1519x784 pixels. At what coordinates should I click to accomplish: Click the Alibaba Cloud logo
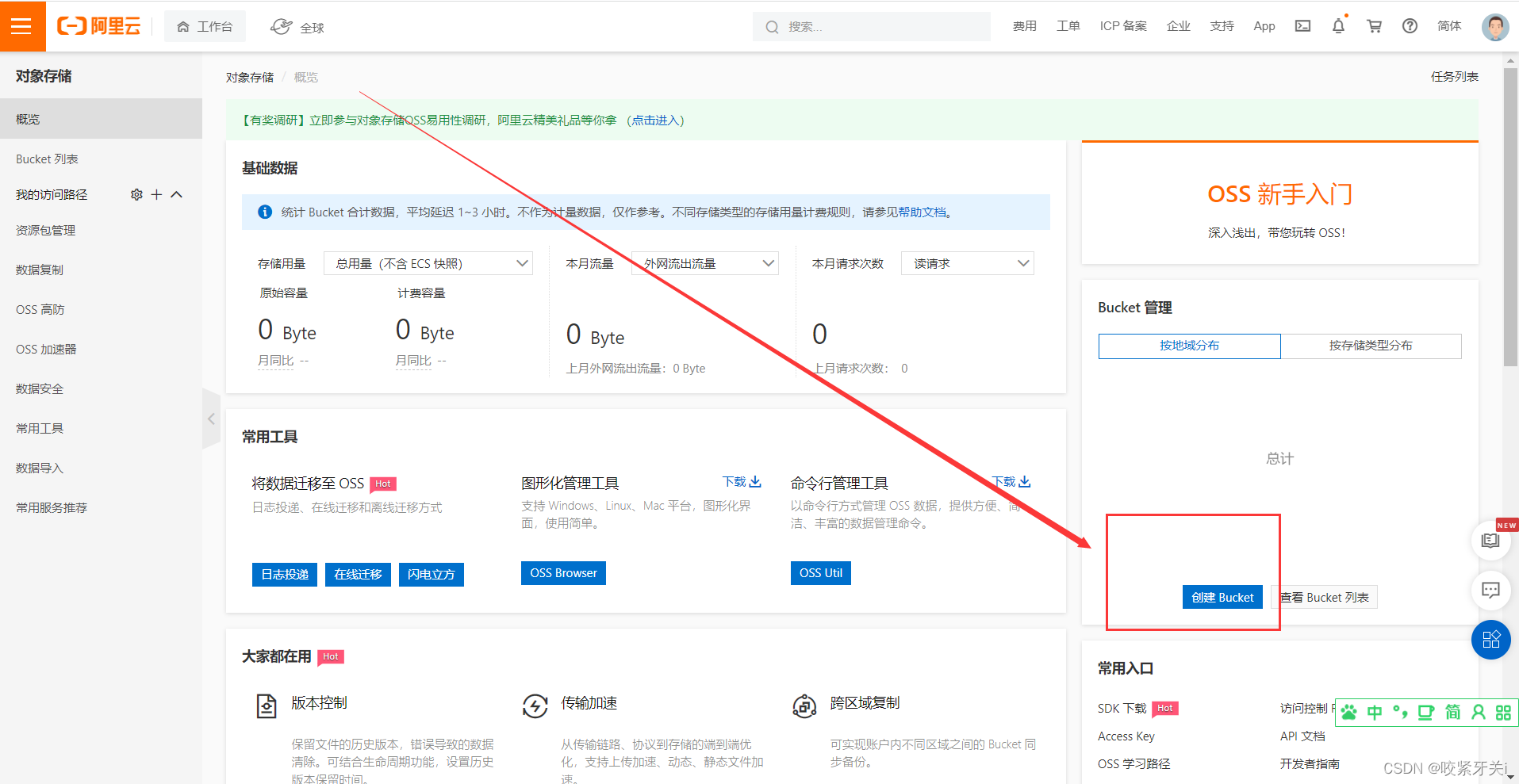[99, 26]
